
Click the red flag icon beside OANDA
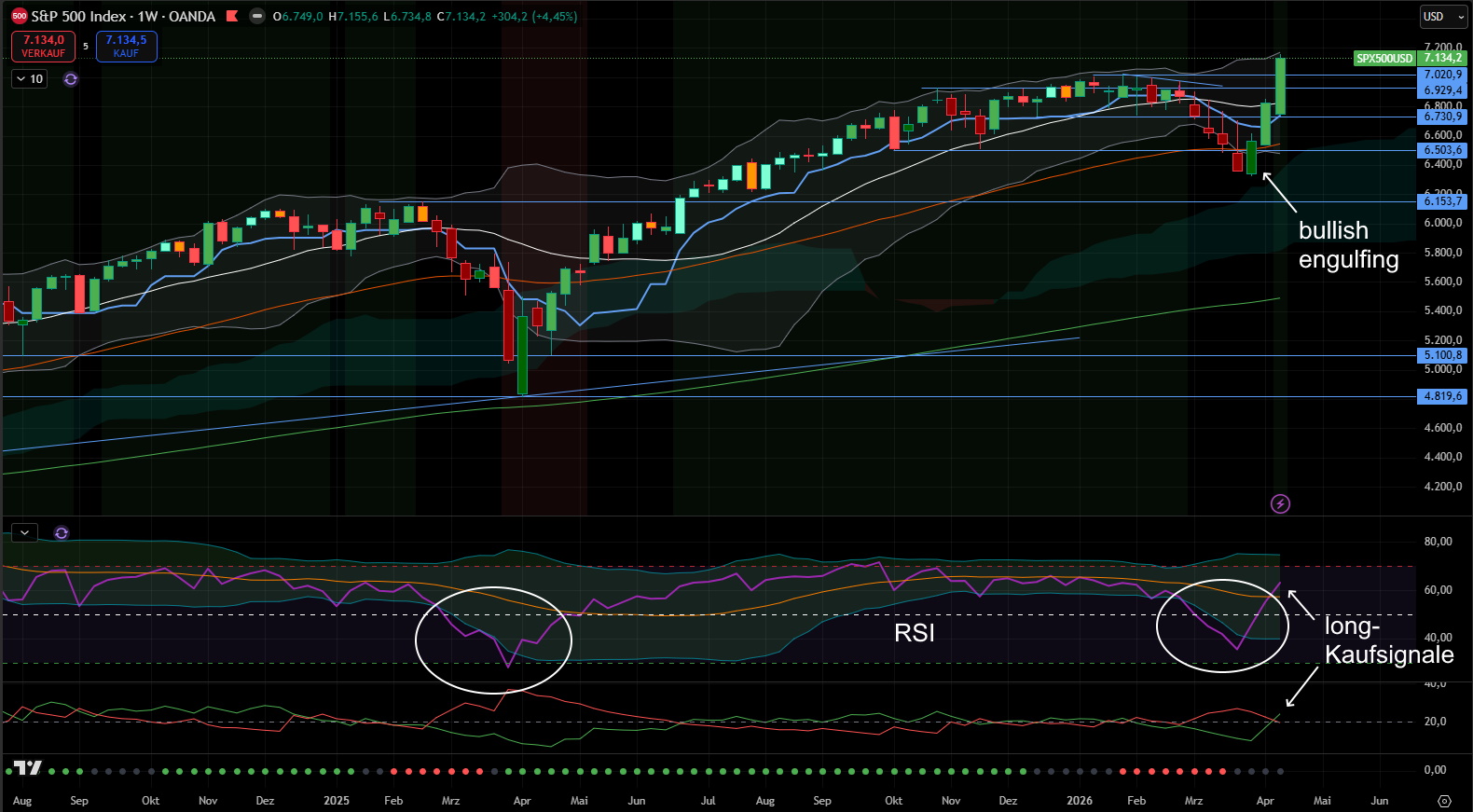click(232, 16)
